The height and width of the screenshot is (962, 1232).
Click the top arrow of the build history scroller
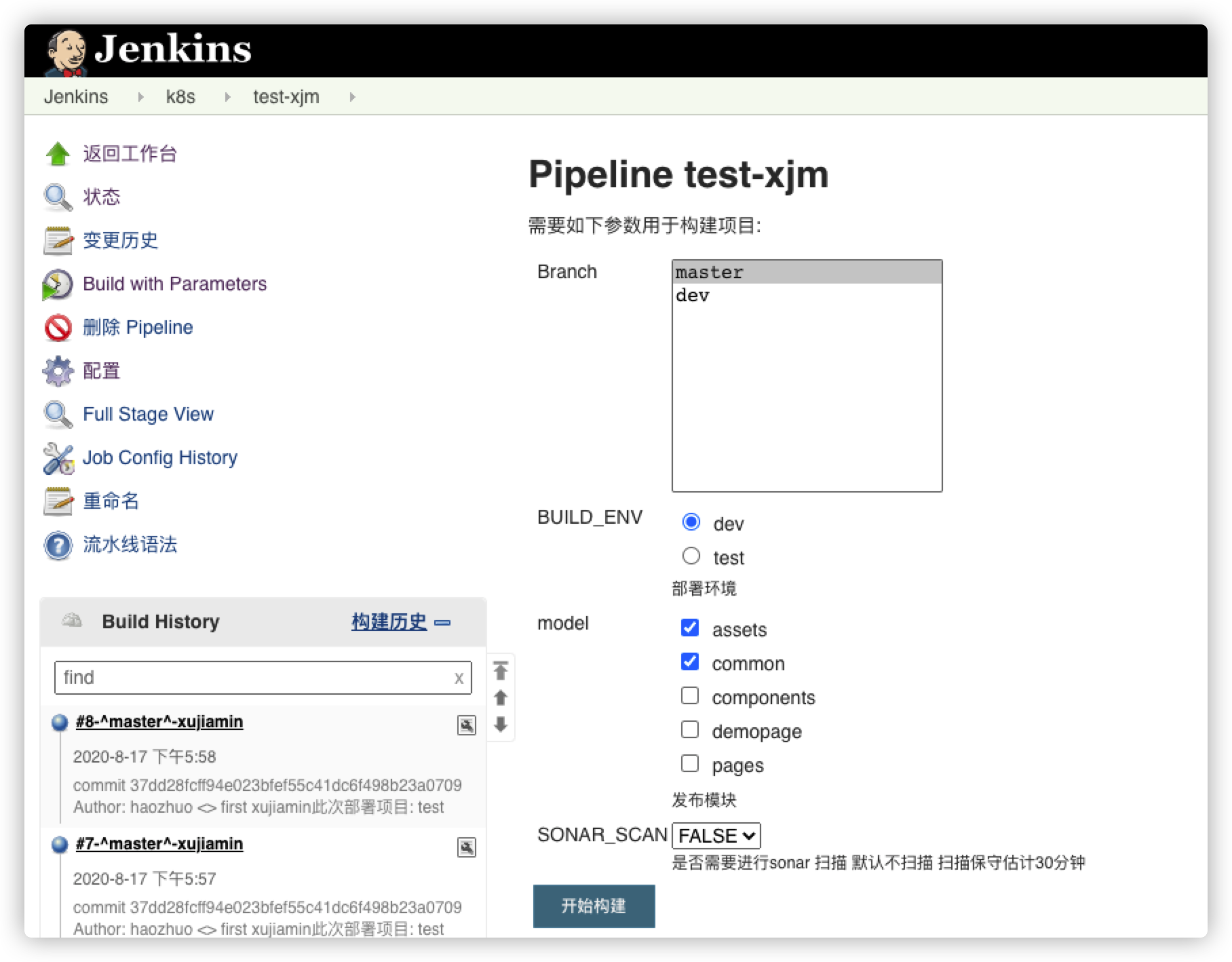tap(501, 671)
